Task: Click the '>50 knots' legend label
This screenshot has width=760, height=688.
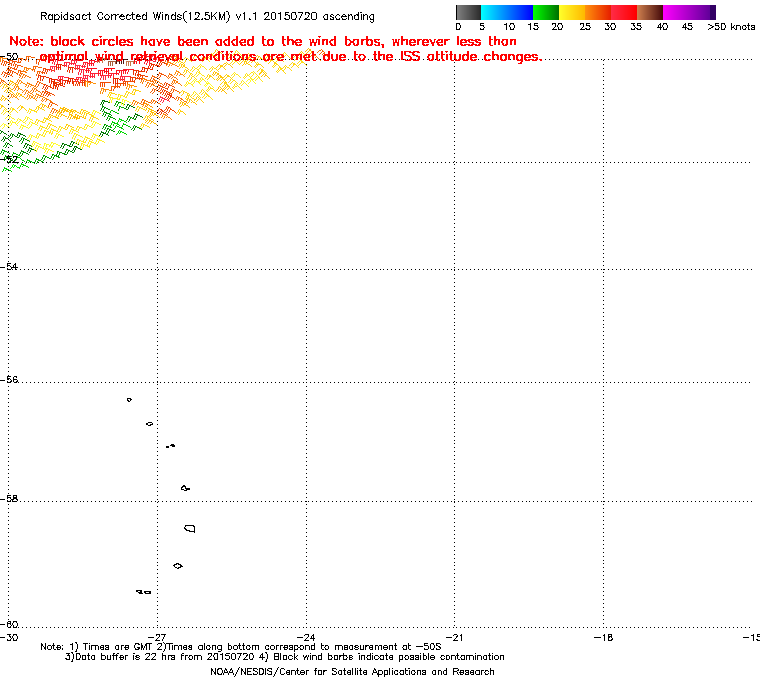Action: pos(731,27)
